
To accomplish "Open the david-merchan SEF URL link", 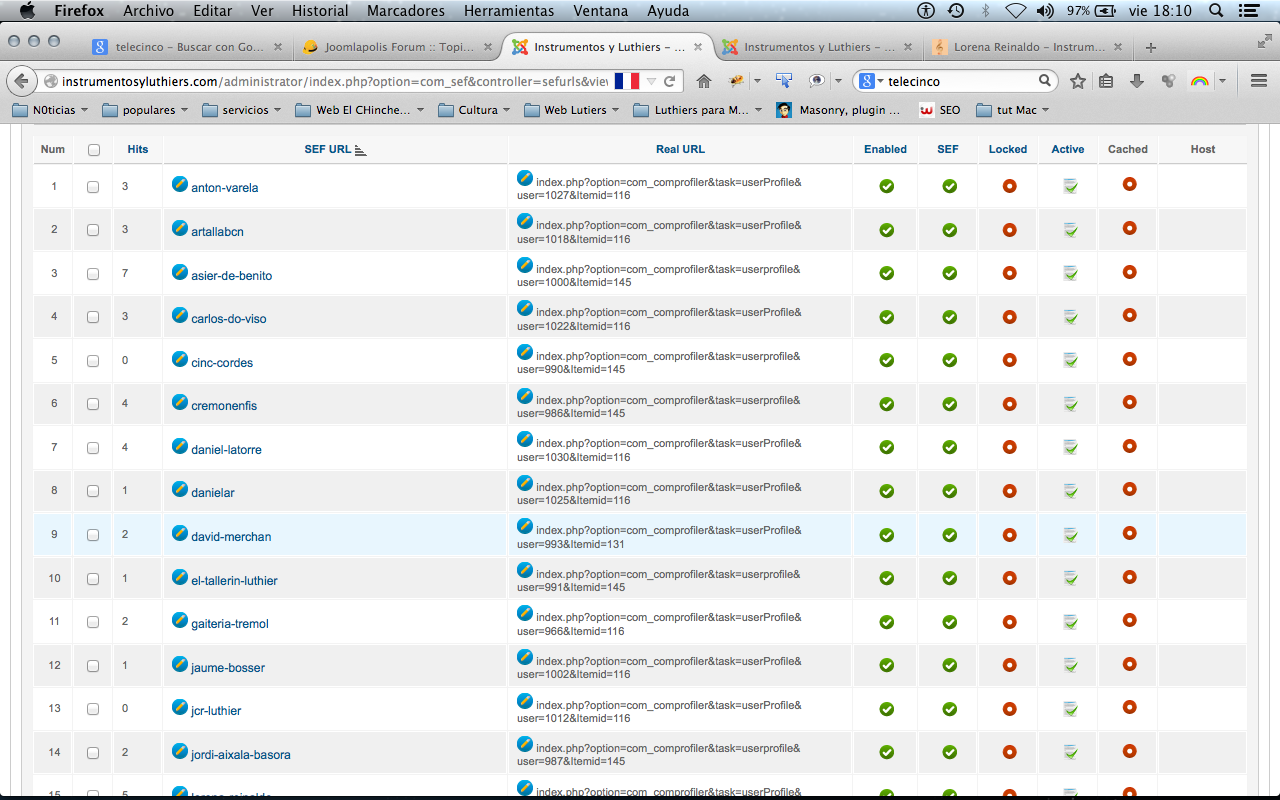I will pos(231,537).
